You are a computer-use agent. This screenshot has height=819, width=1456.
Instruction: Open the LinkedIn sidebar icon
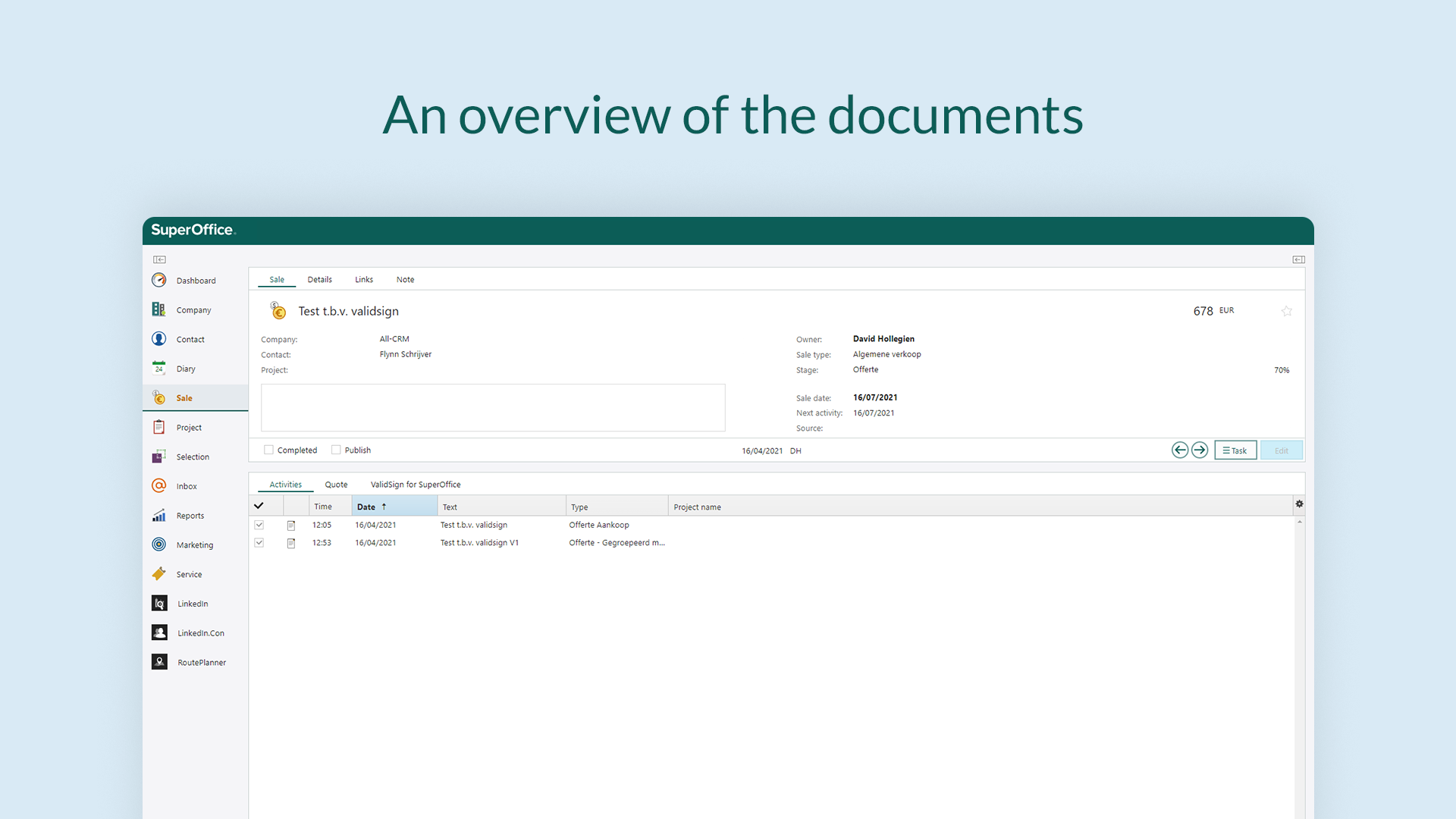coord(159,604)
